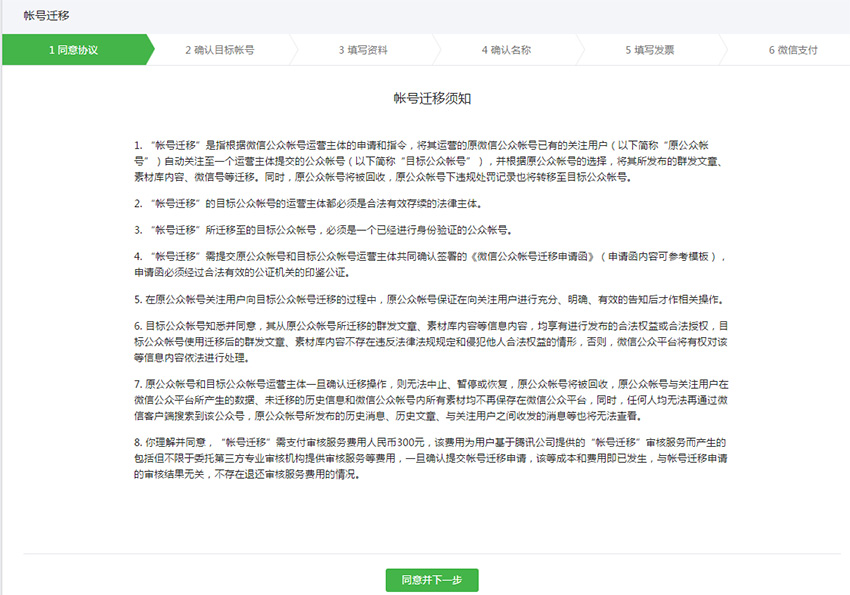Click the green "同意并下一步" button
850x595 pixels.
click(x=432, y=580)
